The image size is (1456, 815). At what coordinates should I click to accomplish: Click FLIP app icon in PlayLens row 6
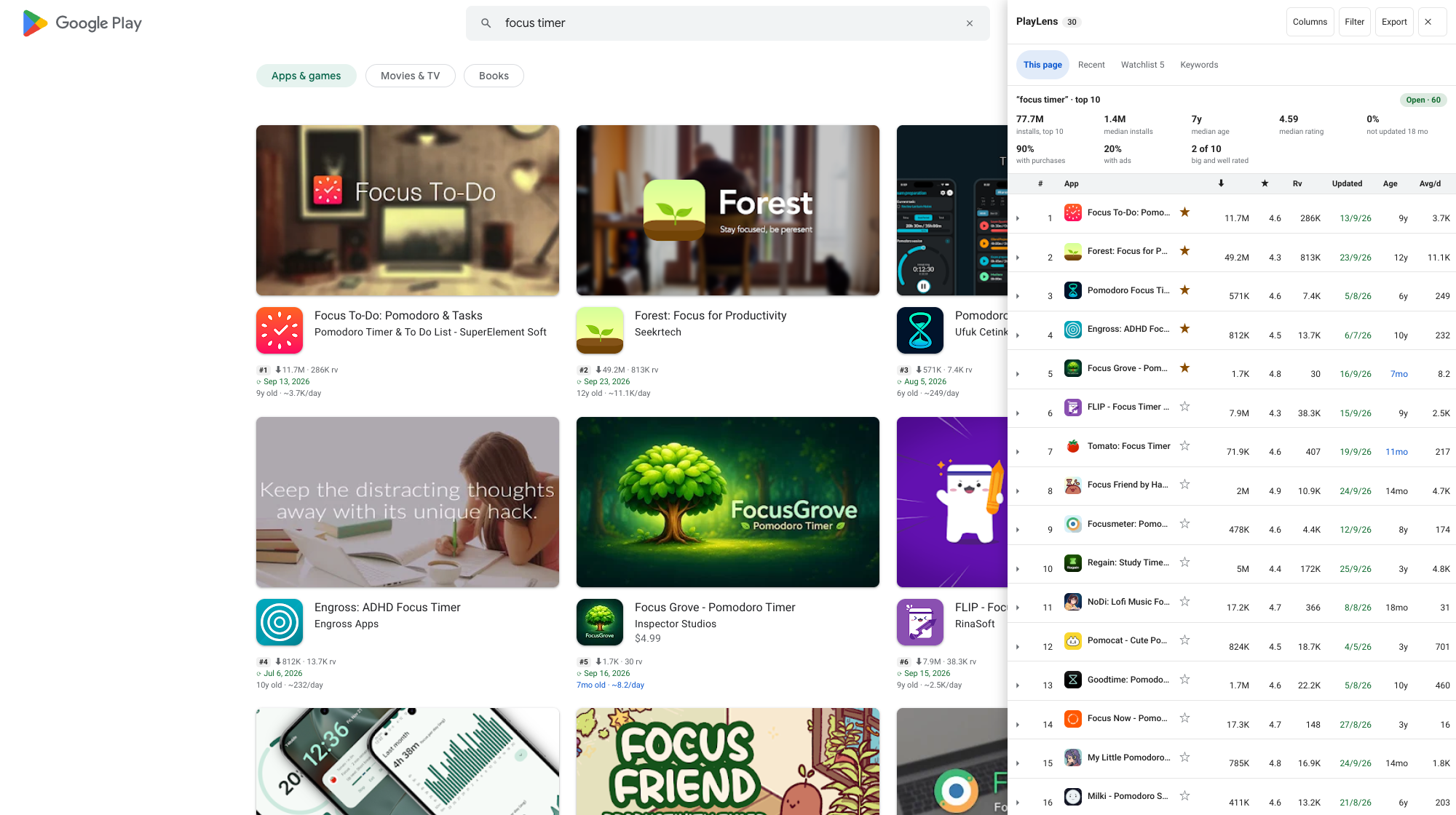[x=1073, y=407]
